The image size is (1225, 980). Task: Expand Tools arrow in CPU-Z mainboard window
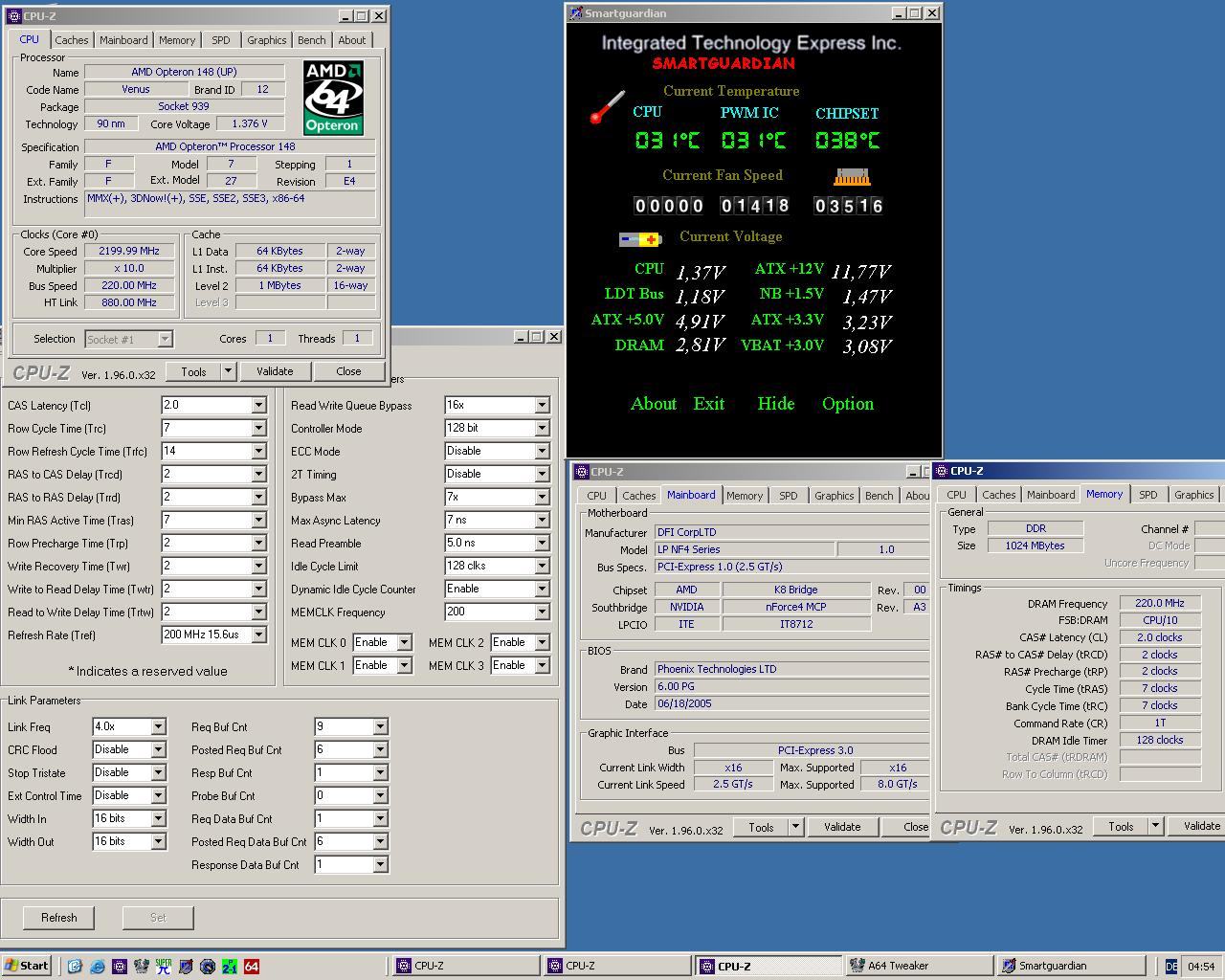point(794,827)
